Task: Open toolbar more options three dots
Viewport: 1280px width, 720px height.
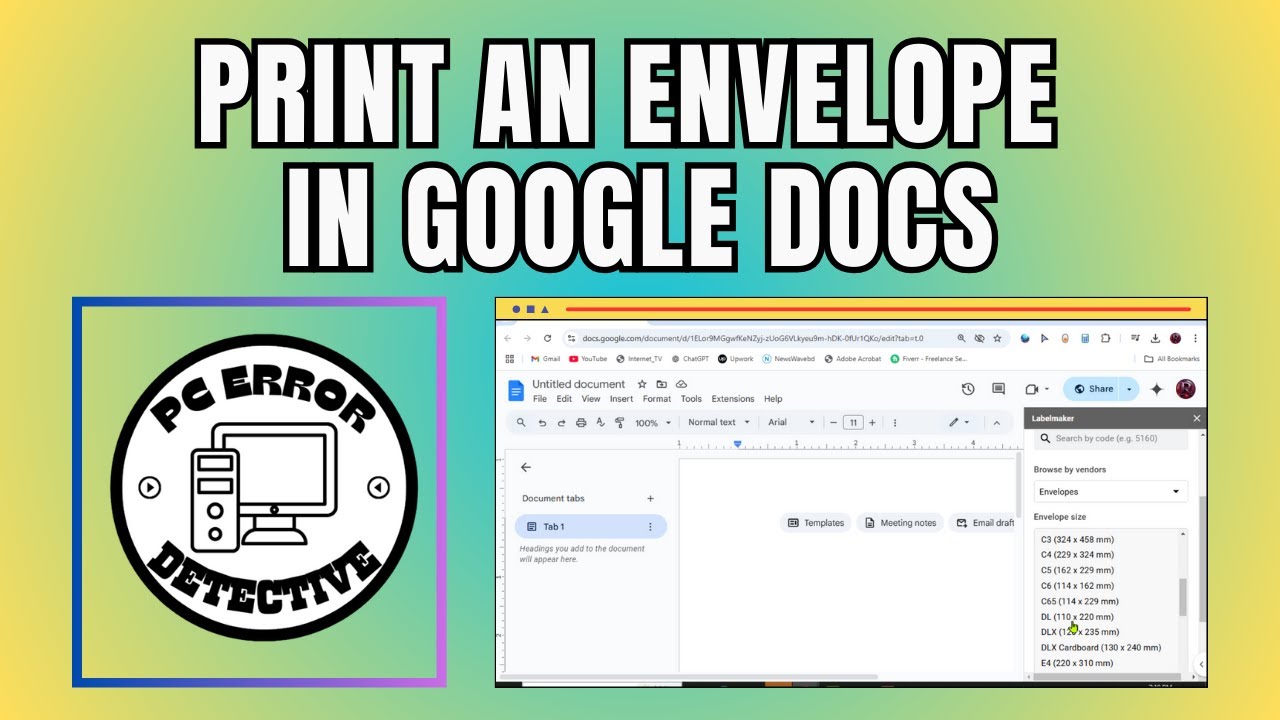Action: (x=894, y=423)
